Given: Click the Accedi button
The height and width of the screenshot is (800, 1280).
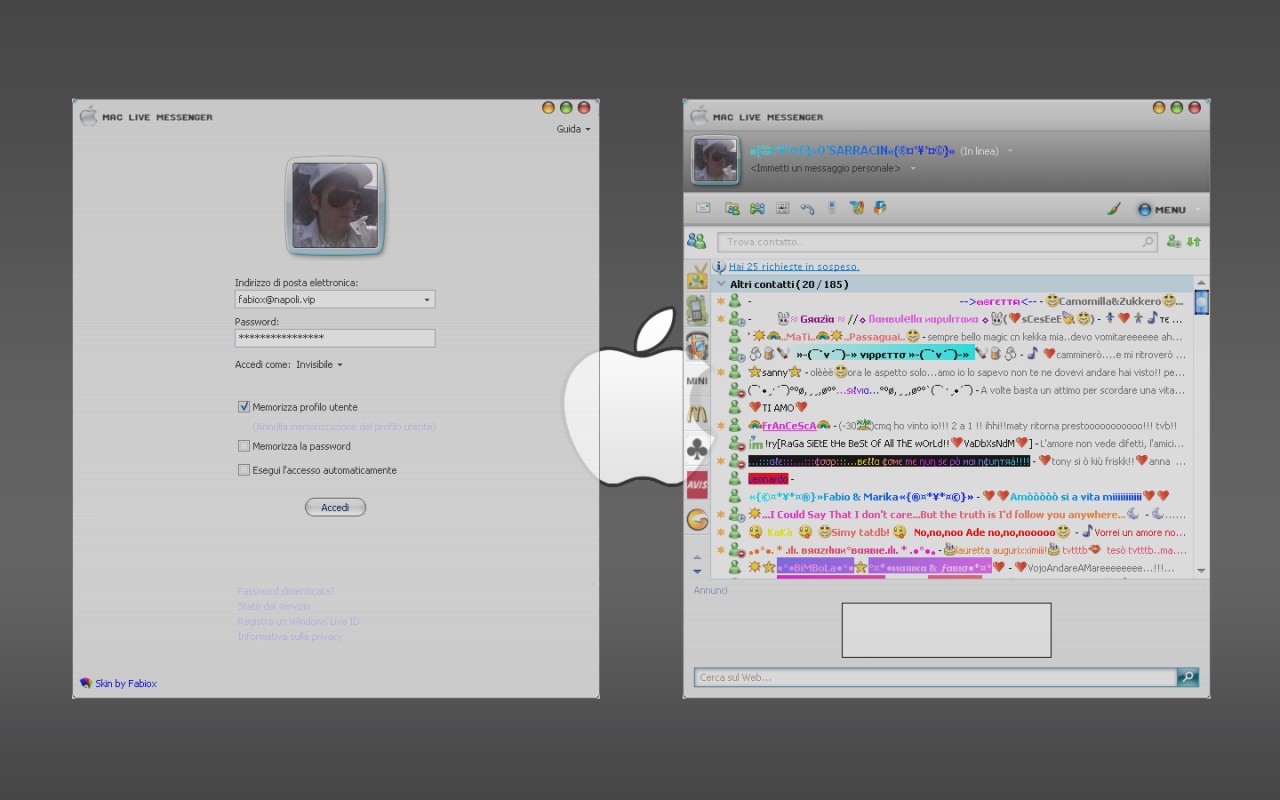Looking at the screenshot, I should tap(335, 508).
